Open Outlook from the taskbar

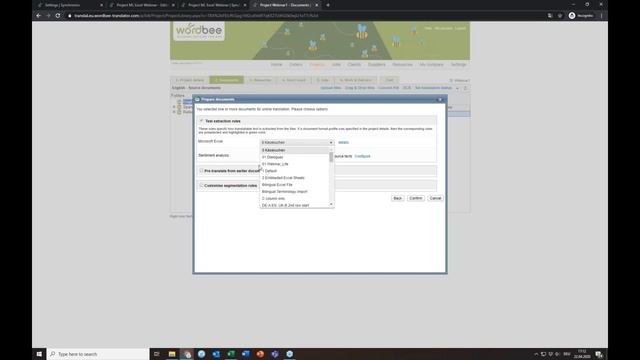(x=216, y=354)
